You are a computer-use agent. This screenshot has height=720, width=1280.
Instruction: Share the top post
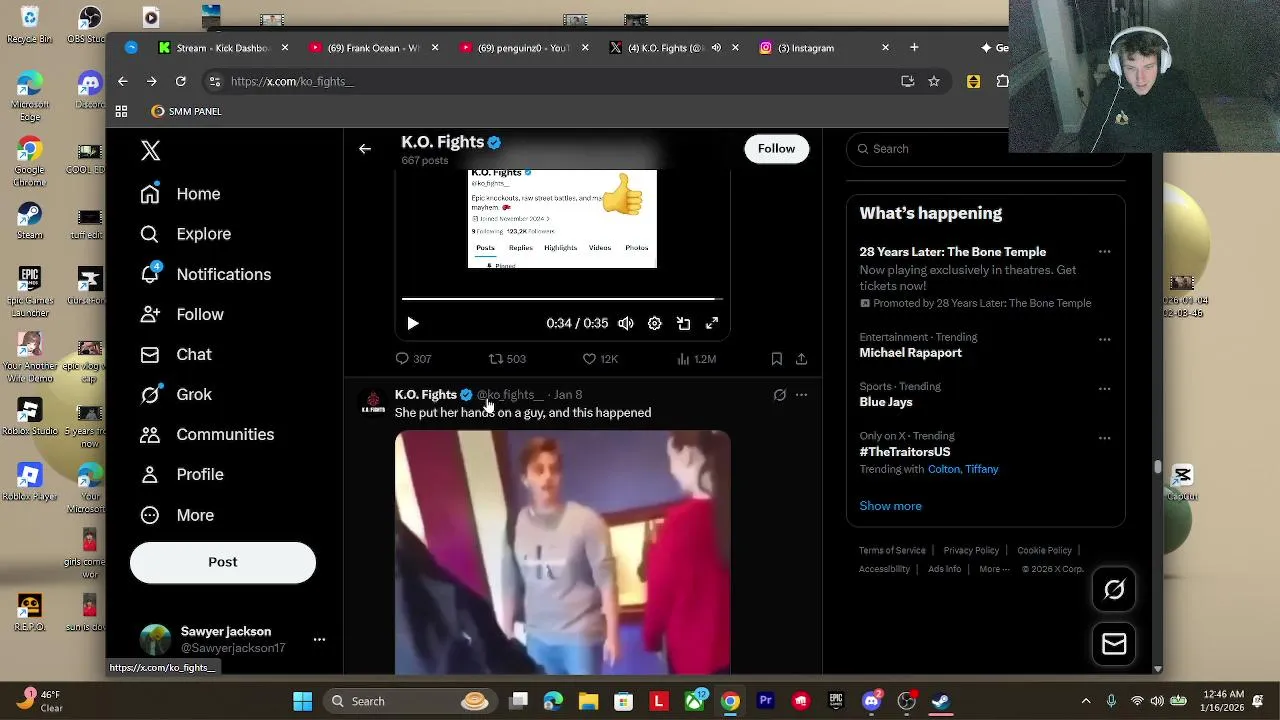point(801,359)
